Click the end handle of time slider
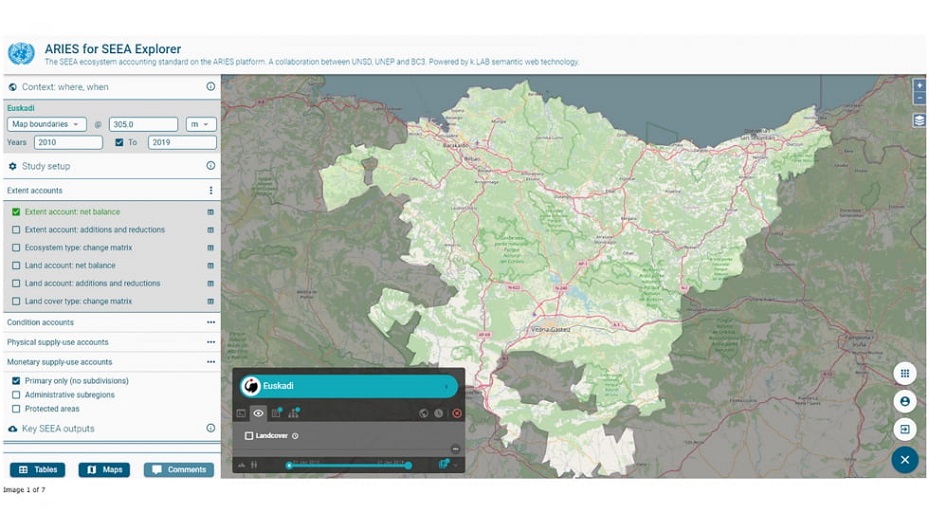This screenshot has height=531, width=929. [408, 466]
